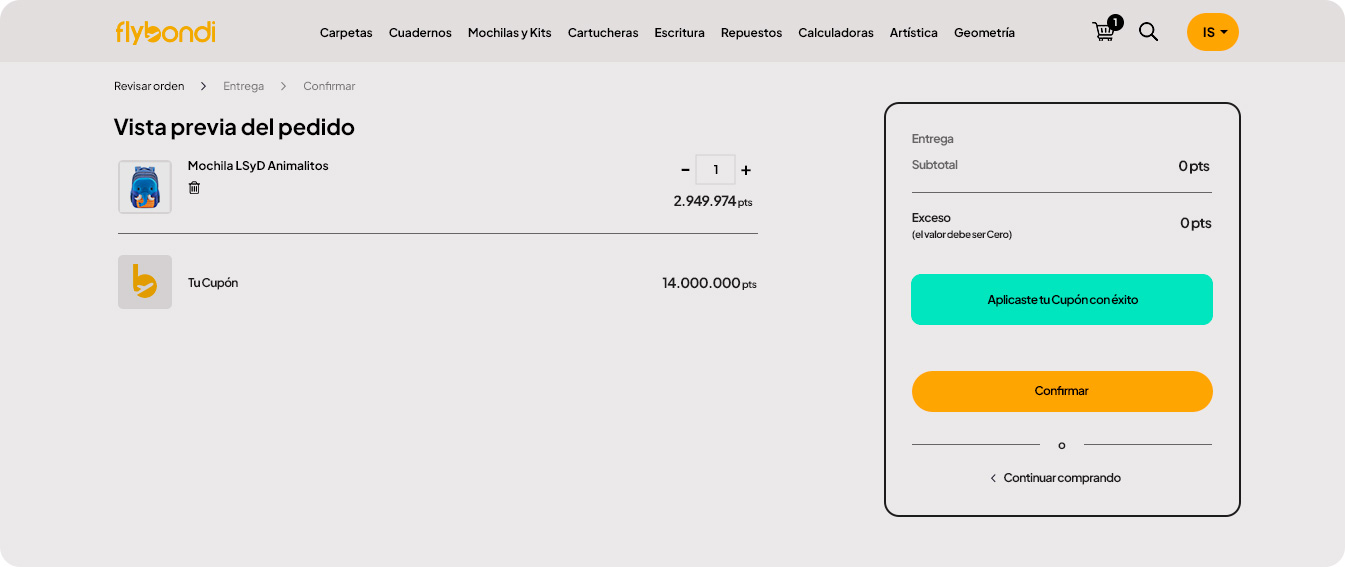Click the Tu Cupón coupon icon
The image size is (1345, 567).
(145, 282)
